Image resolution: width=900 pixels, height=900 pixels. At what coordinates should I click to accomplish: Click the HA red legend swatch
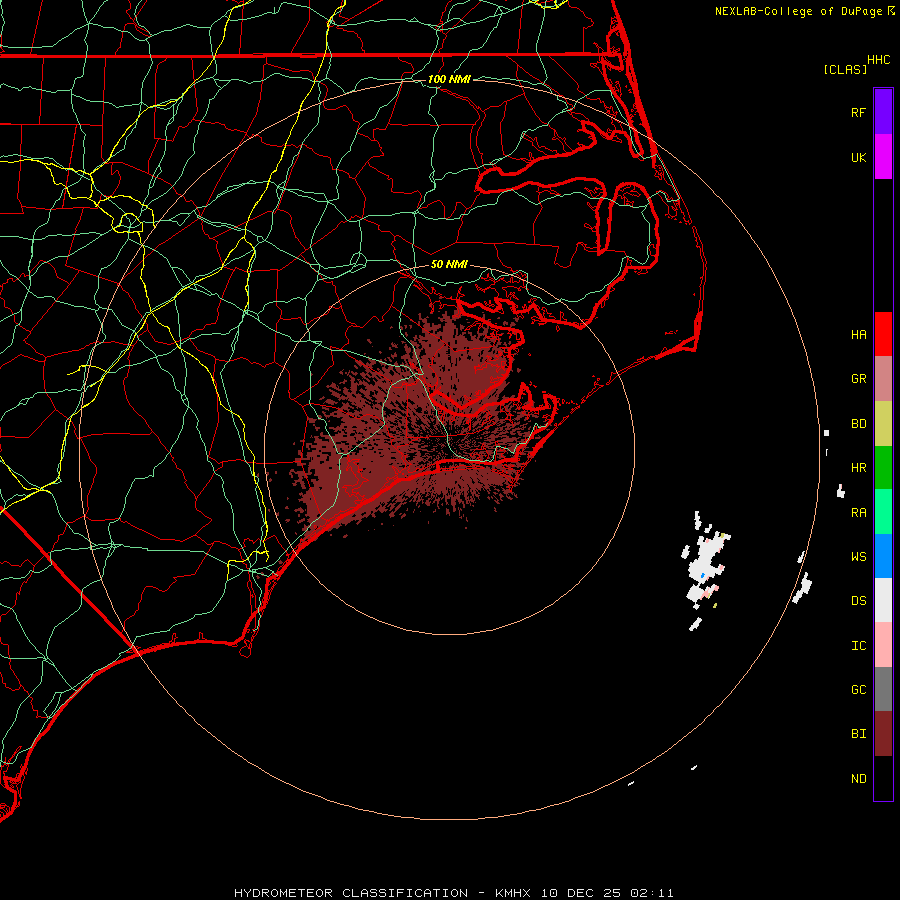[883, 334]
